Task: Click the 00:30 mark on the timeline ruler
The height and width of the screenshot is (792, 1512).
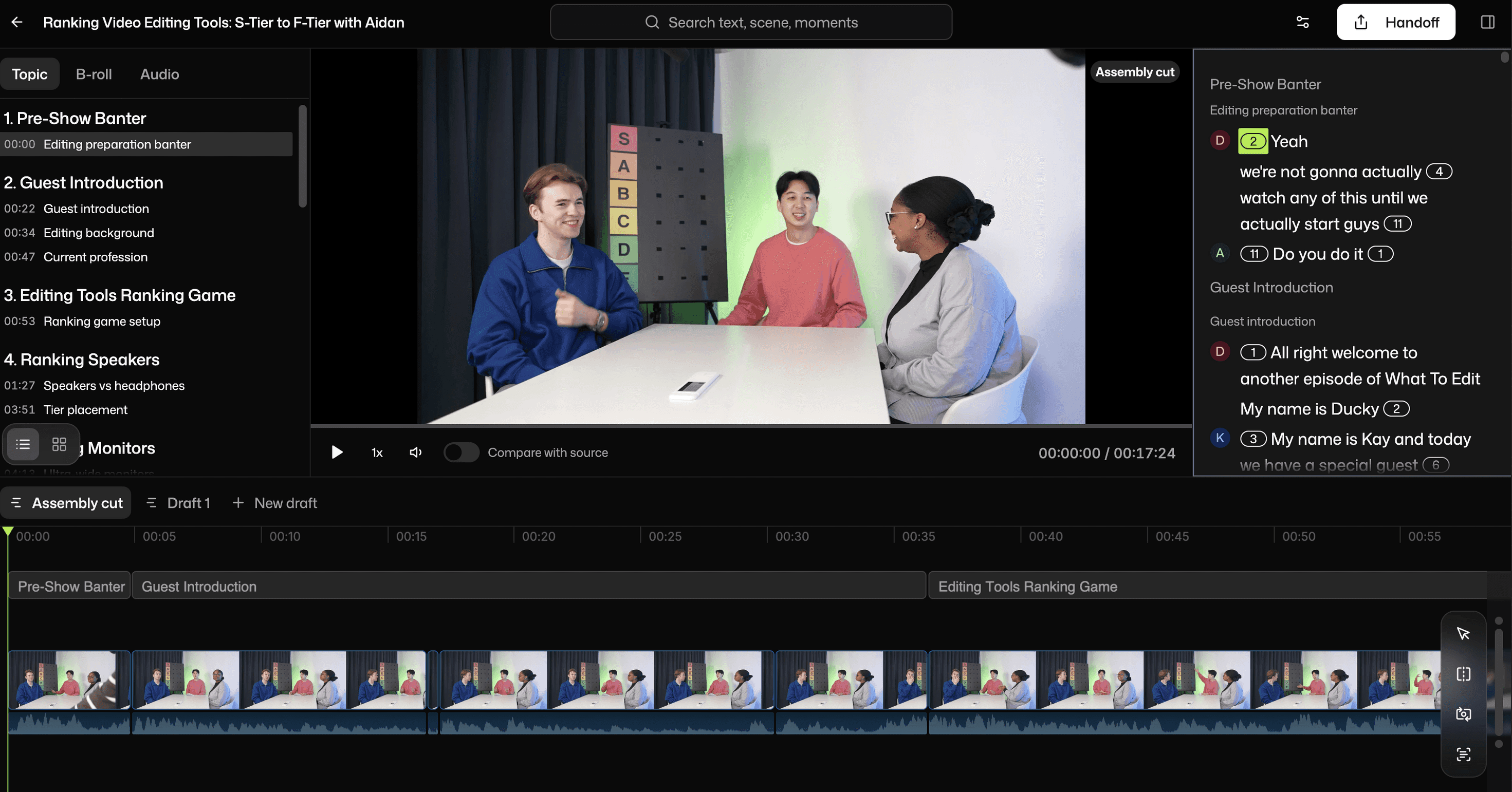Action: point(792,536)
